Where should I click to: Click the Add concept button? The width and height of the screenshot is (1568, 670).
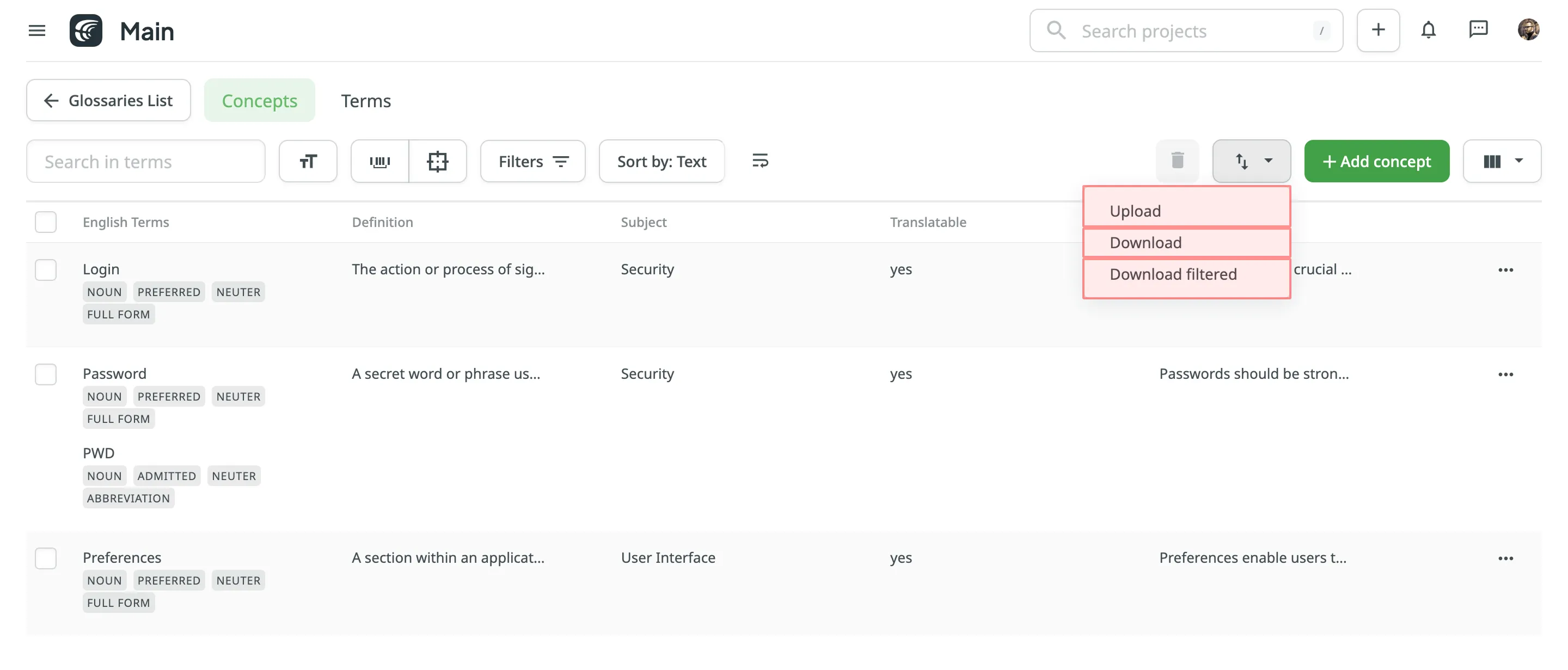(x=1377, y=161)
